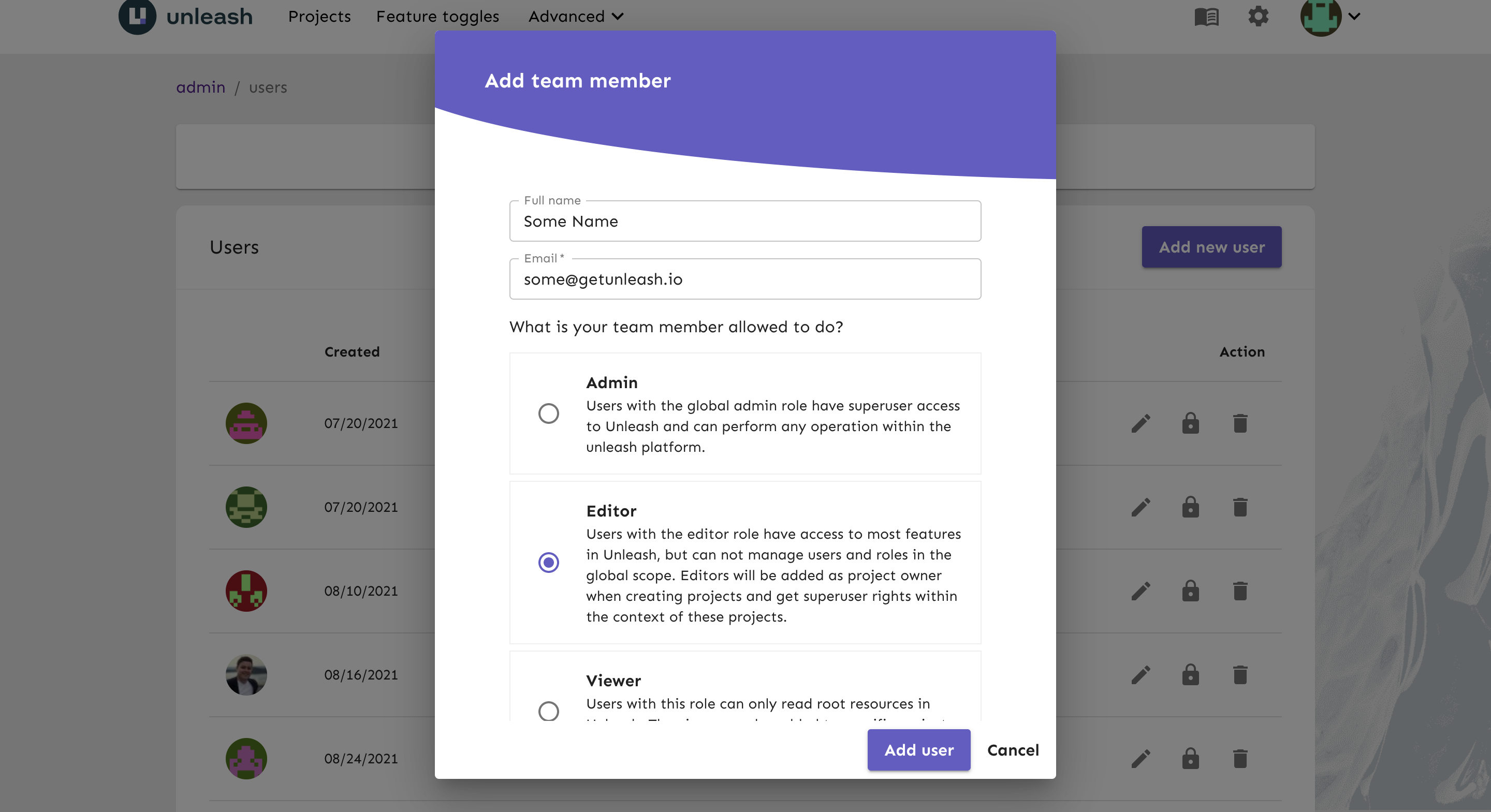Go to Feature toggles
The image size is (1491, 812).
click(437, 16)
